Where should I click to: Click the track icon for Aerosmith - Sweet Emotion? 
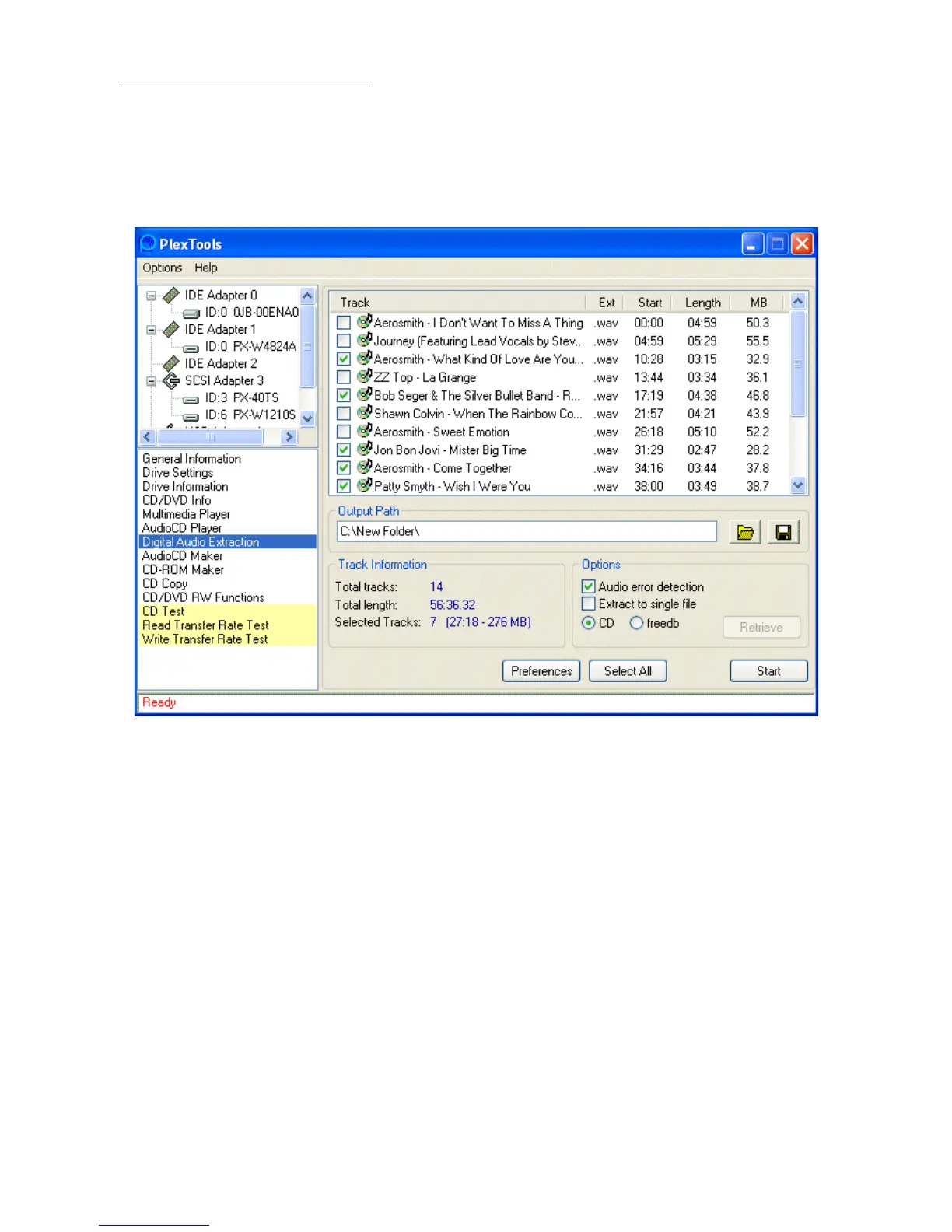click(364, 431)
